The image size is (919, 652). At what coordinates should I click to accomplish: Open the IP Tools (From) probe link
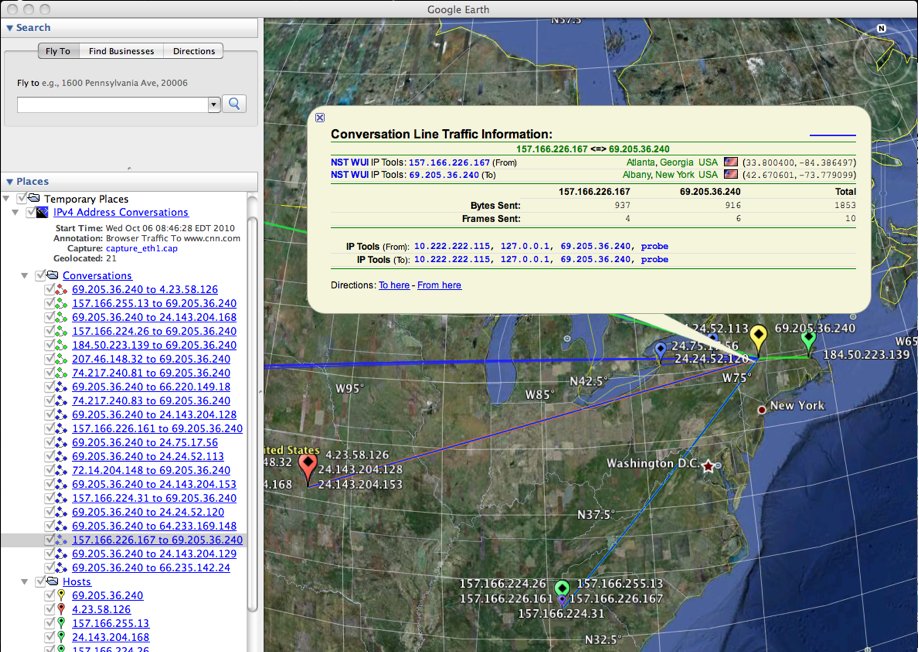point(654,246)
